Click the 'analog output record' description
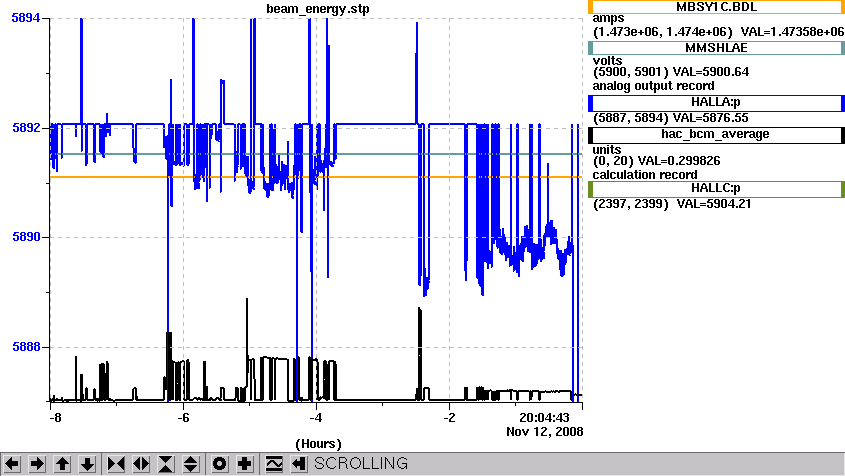This screenshot has height=476, width=845. coord(654,86)
